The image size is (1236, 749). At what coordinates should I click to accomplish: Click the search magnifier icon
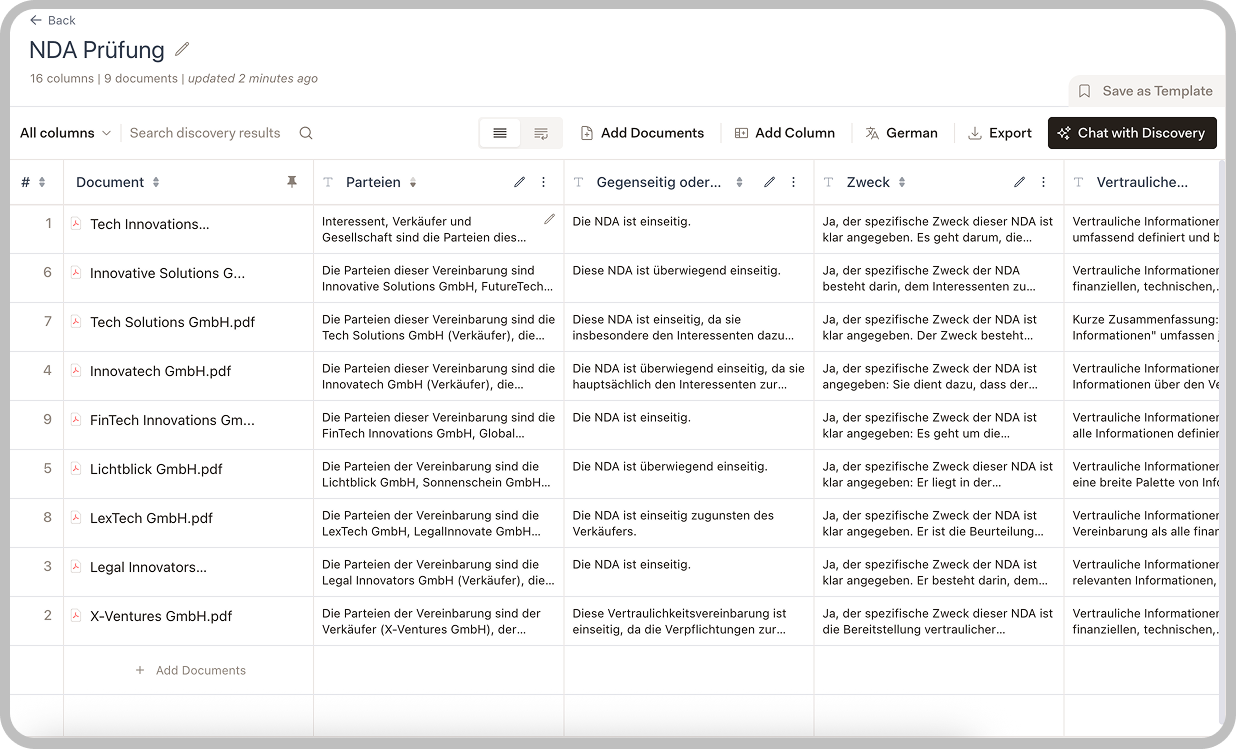[x=306, y=132]
